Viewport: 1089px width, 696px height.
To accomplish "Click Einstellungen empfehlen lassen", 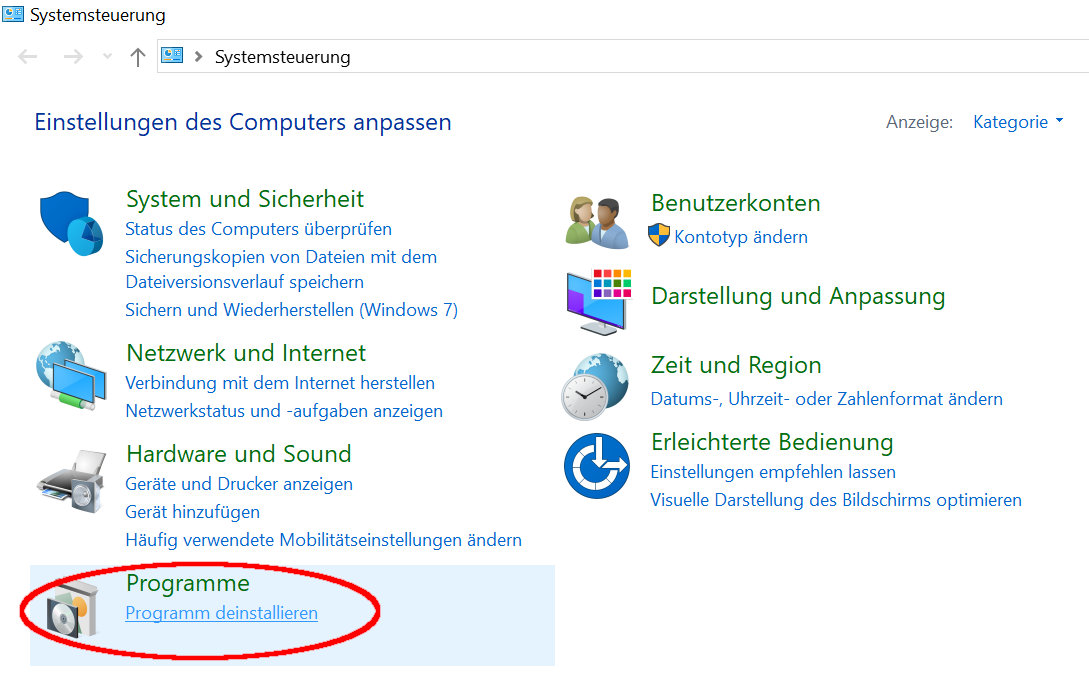I will [773, 472].
